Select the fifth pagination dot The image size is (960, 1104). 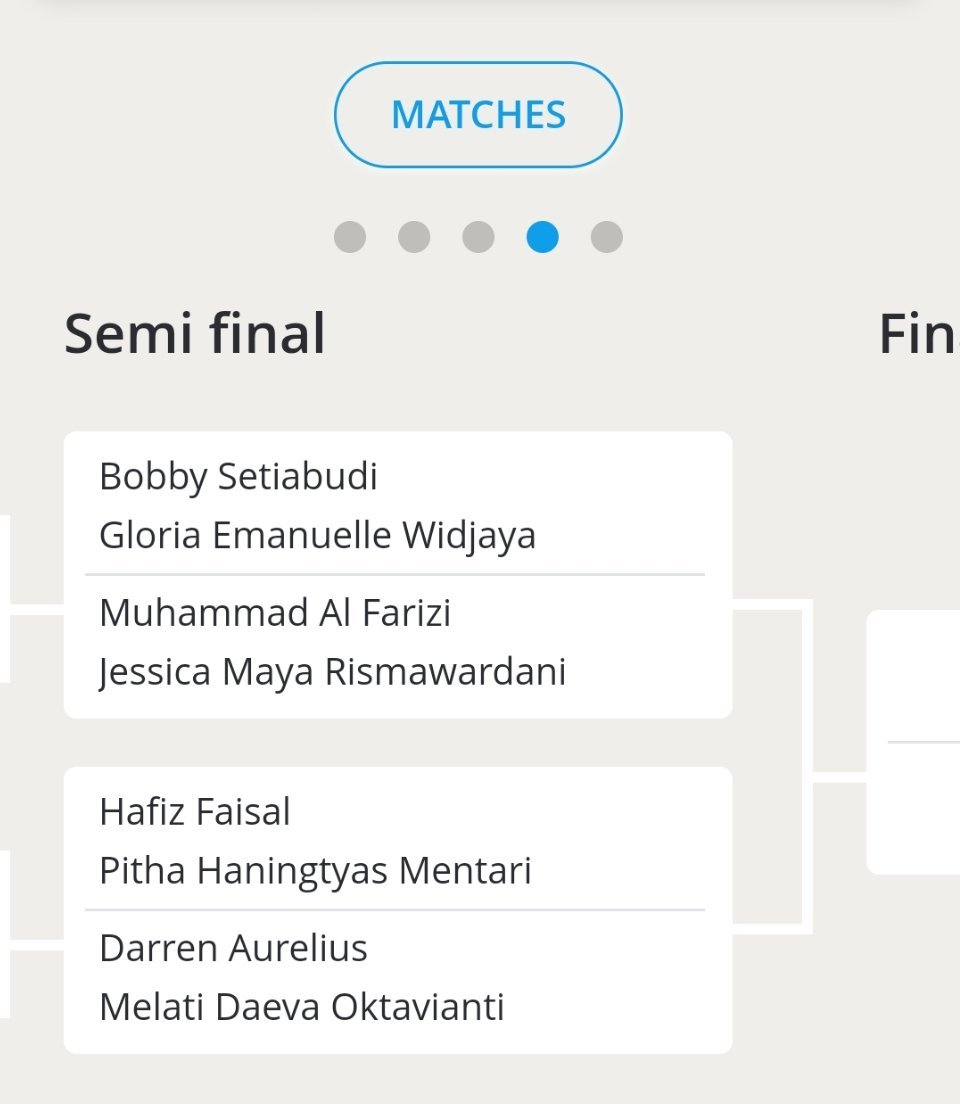point(606,237)
